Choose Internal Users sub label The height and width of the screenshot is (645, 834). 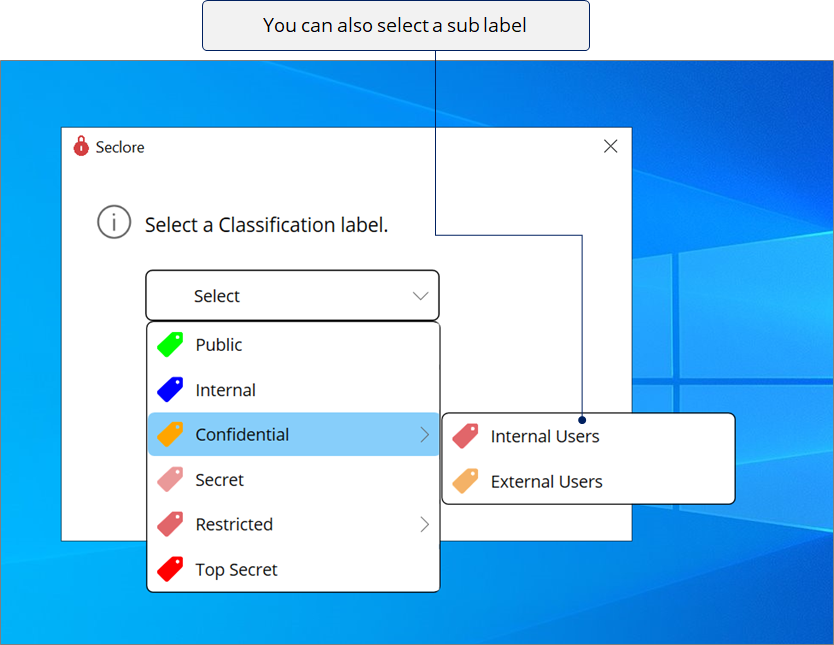click(544, 434)
